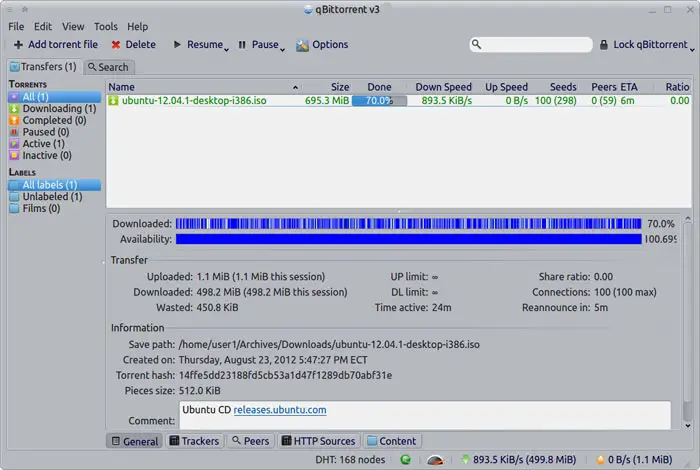
Task: Click the magnifier icon in the search field
Action: click(x=476, y=44)
